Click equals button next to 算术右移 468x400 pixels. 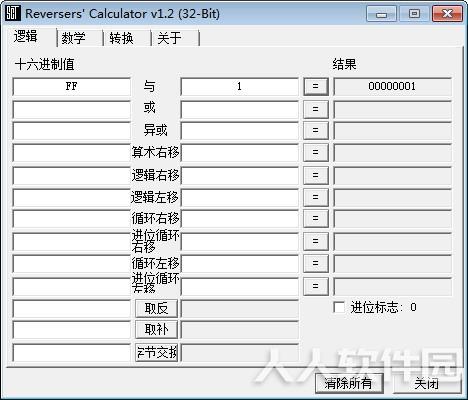[x=315, y=152]
